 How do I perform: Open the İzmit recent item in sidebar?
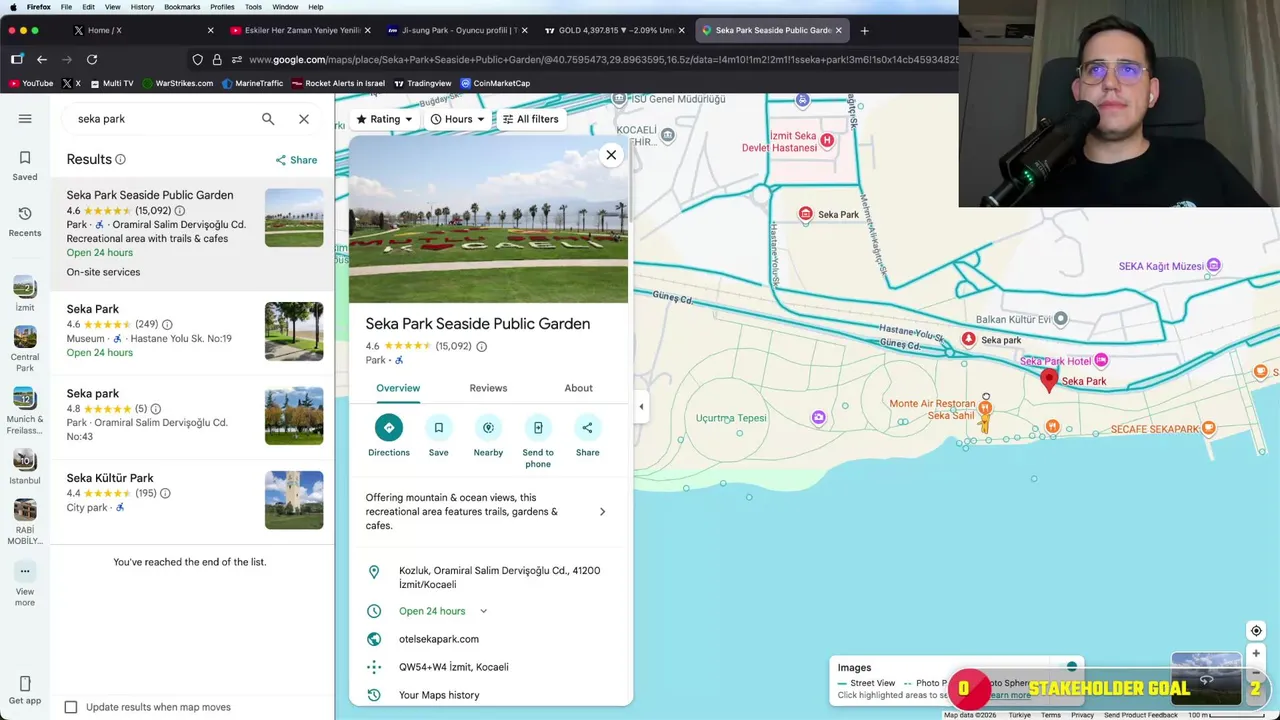(x=25, y=295)
